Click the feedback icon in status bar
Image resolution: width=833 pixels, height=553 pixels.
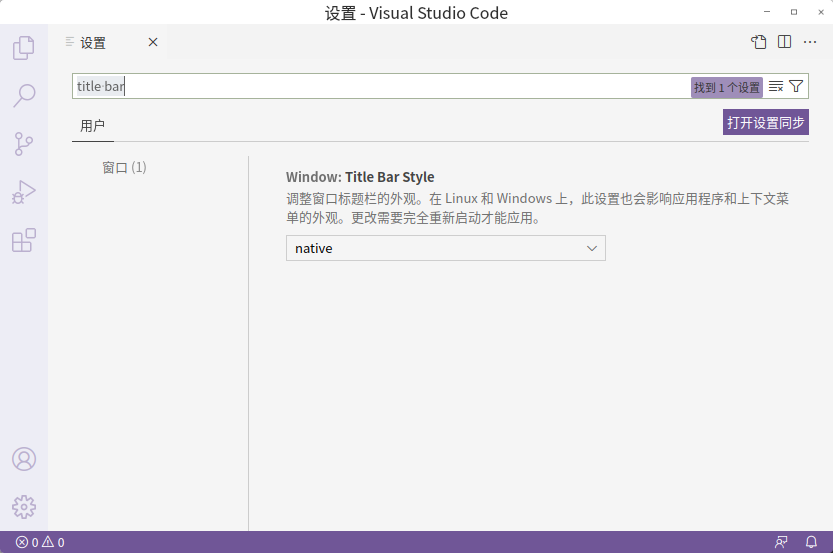pyautogui.click(x=781, y=542)
